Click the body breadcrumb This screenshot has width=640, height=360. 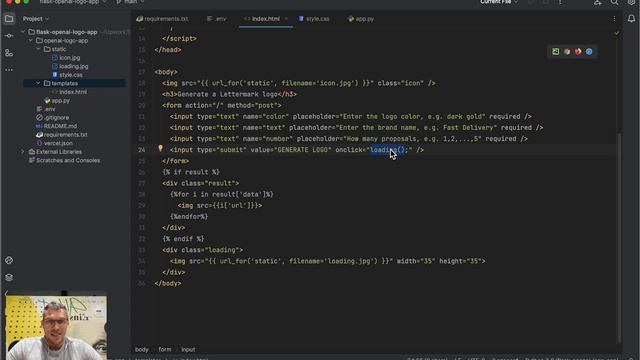point(142,349)
